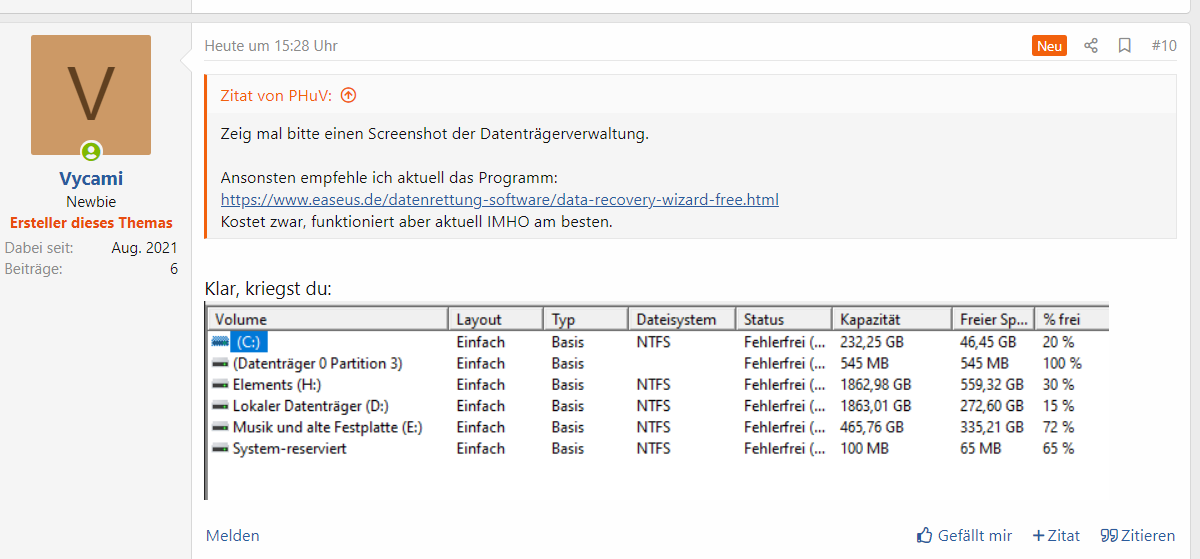Viewport: 1200px width, 559px height.
Task: Bookmark this post with the bookmark icon
Action: (x=1124, y=46)
